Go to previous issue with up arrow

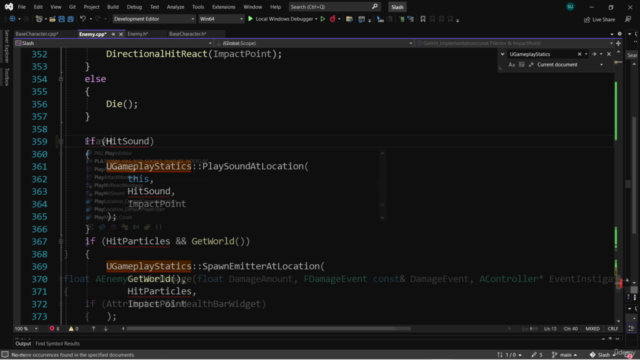pos(93,329)
